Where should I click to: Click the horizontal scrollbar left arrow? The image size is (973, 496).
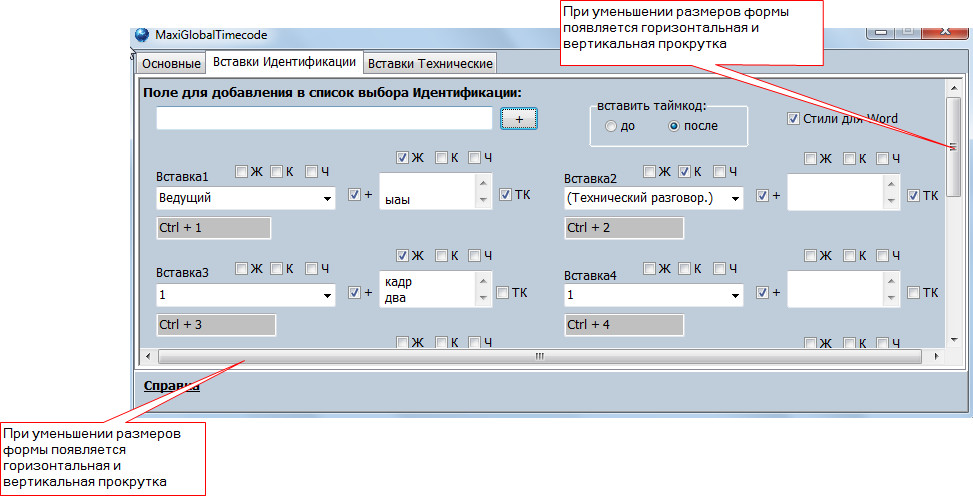148,356
